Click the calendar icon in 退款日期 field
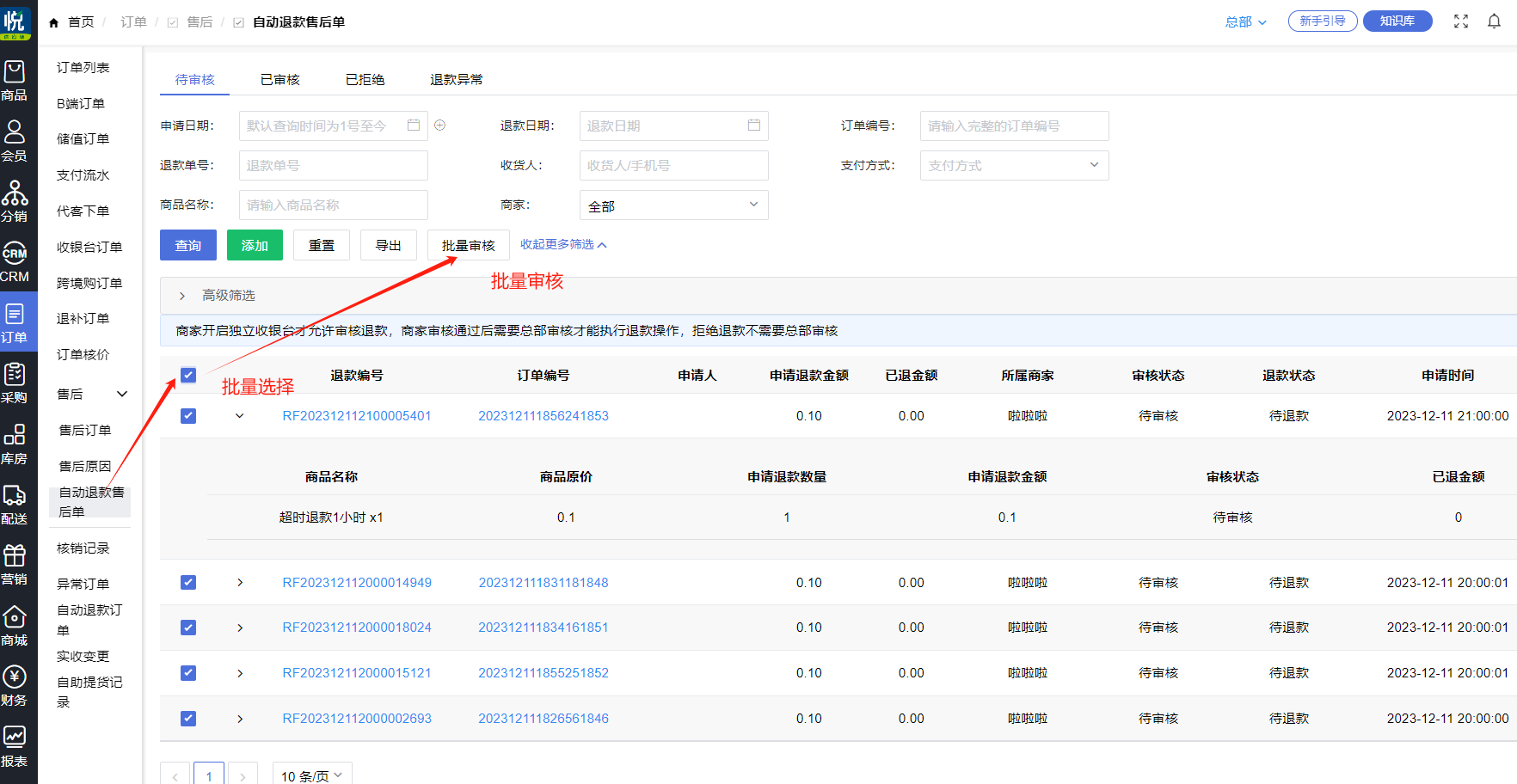This screenshot has height=784, width=1517. click(x=754, y=126)
